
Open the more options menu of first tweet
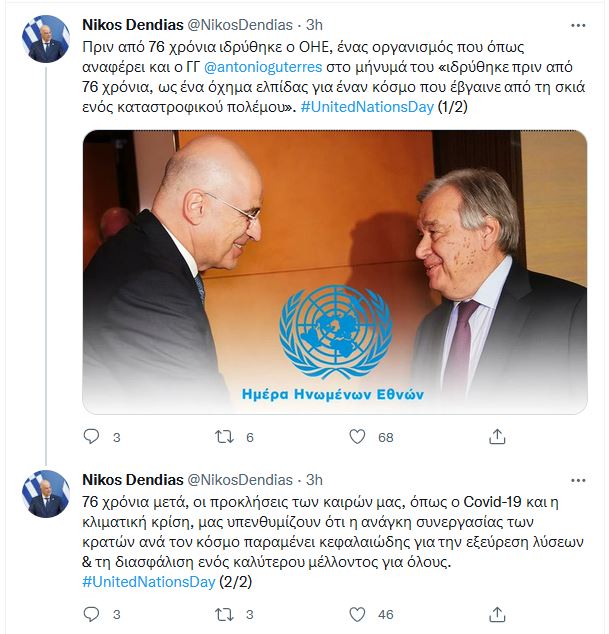[x=578, y=25]
